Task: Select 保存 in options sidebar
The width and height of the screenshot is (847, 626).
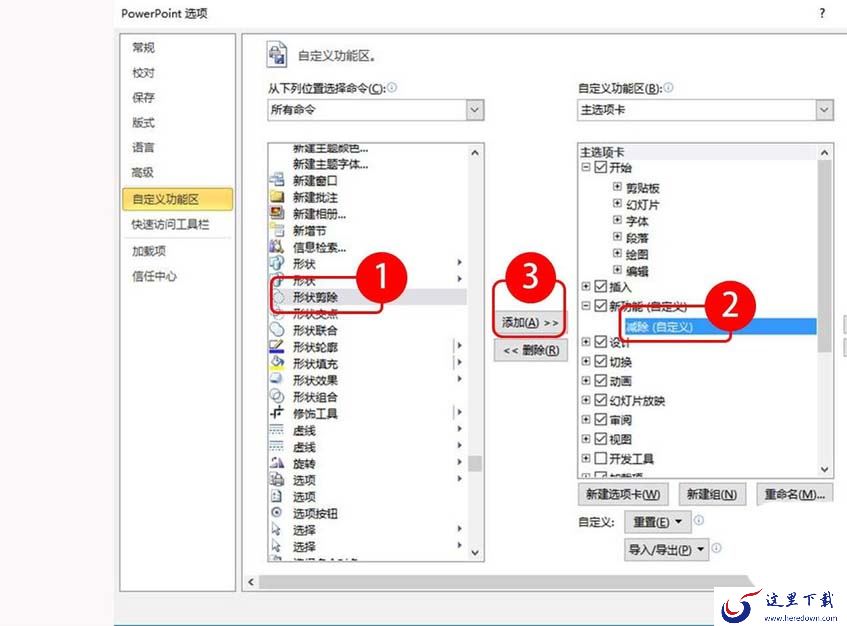Action: [144, 97]
